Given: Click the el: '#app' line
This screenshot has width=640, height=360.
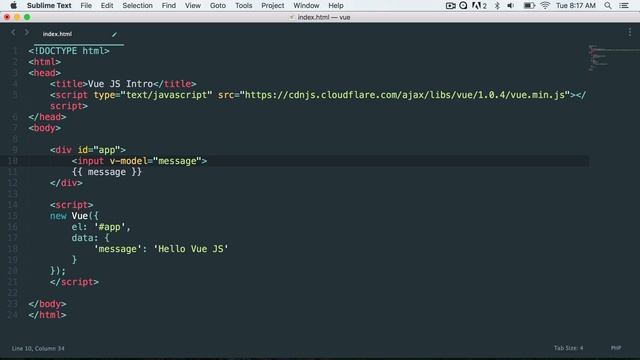Looking at the screenshot, I should (101, 227).
